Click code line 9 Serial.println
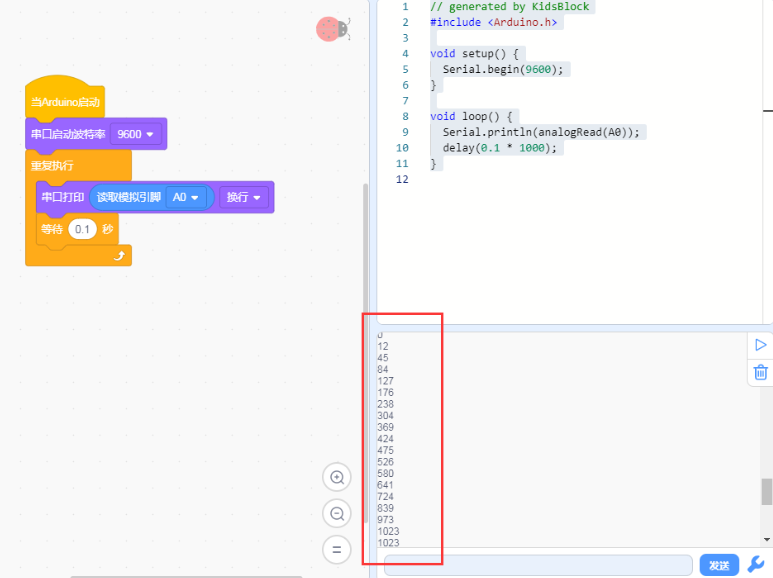 [540, 132]
